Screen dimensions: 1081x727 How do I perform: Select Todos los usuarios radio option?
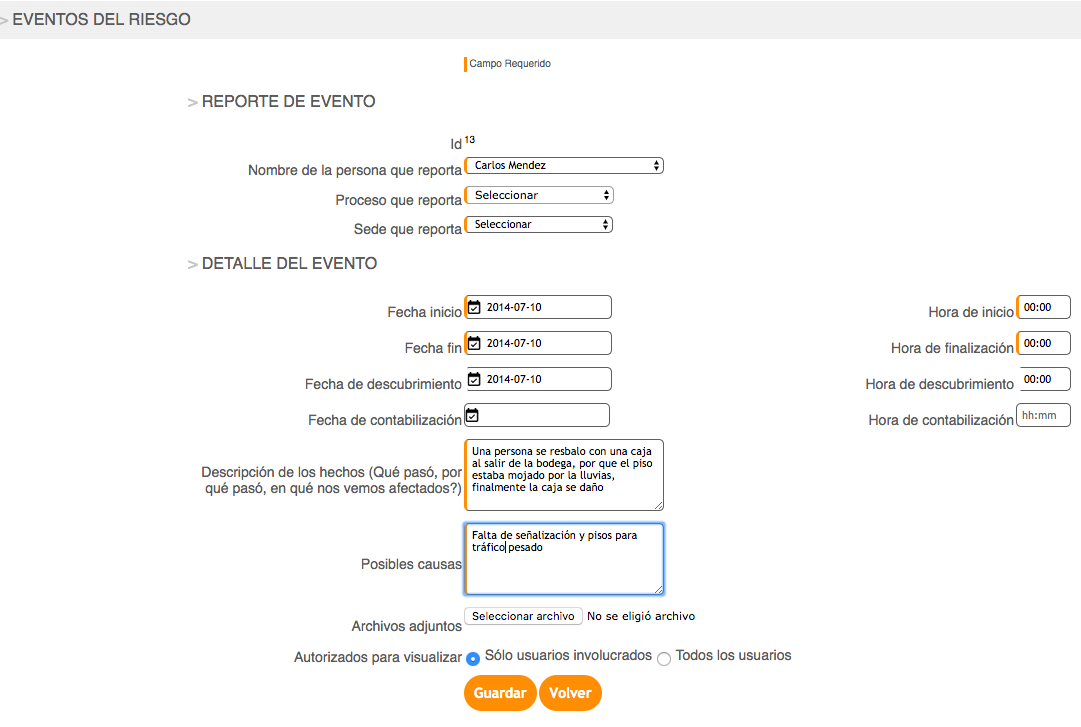664,659
